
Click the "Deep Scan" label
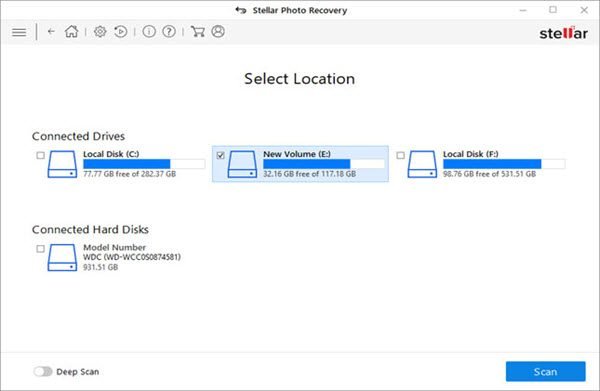[x=78, y=372]
